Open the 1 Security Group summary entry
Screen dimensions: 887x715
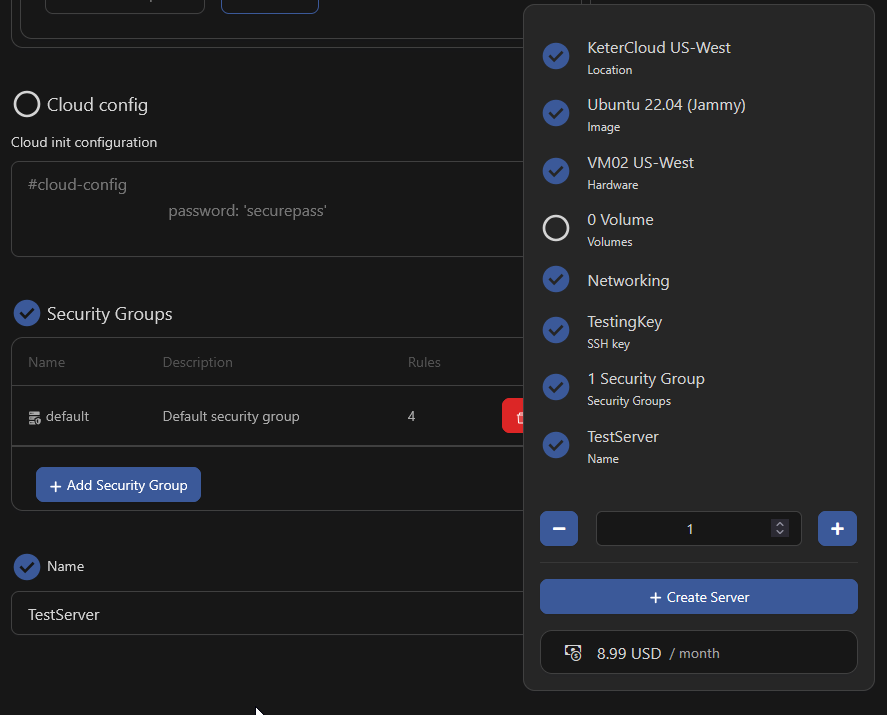coord(645,387)
